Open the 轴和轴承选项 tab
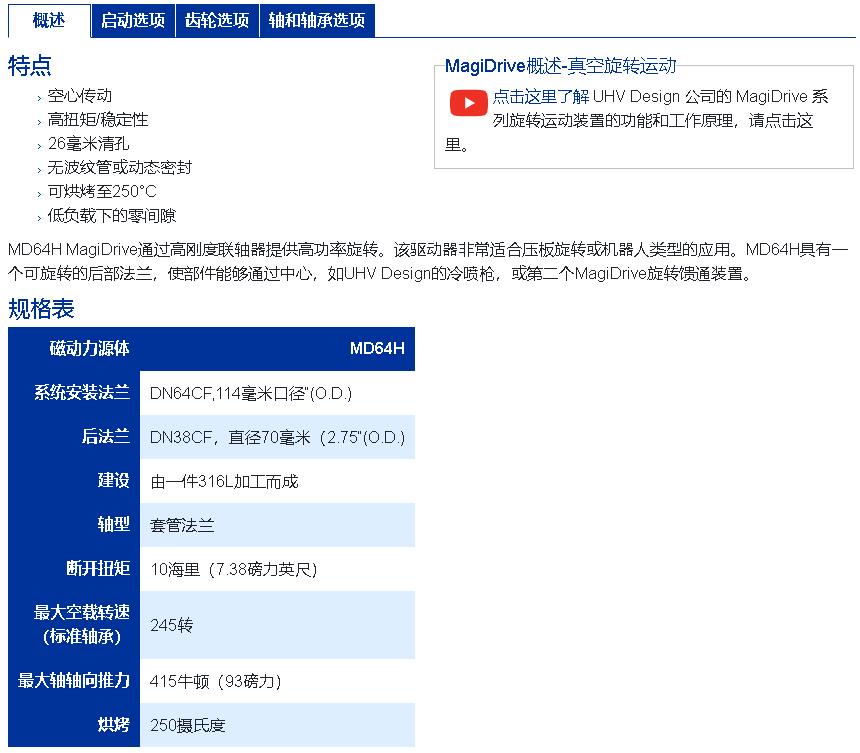This screenshot has height=753, width=860. (317, 20)
